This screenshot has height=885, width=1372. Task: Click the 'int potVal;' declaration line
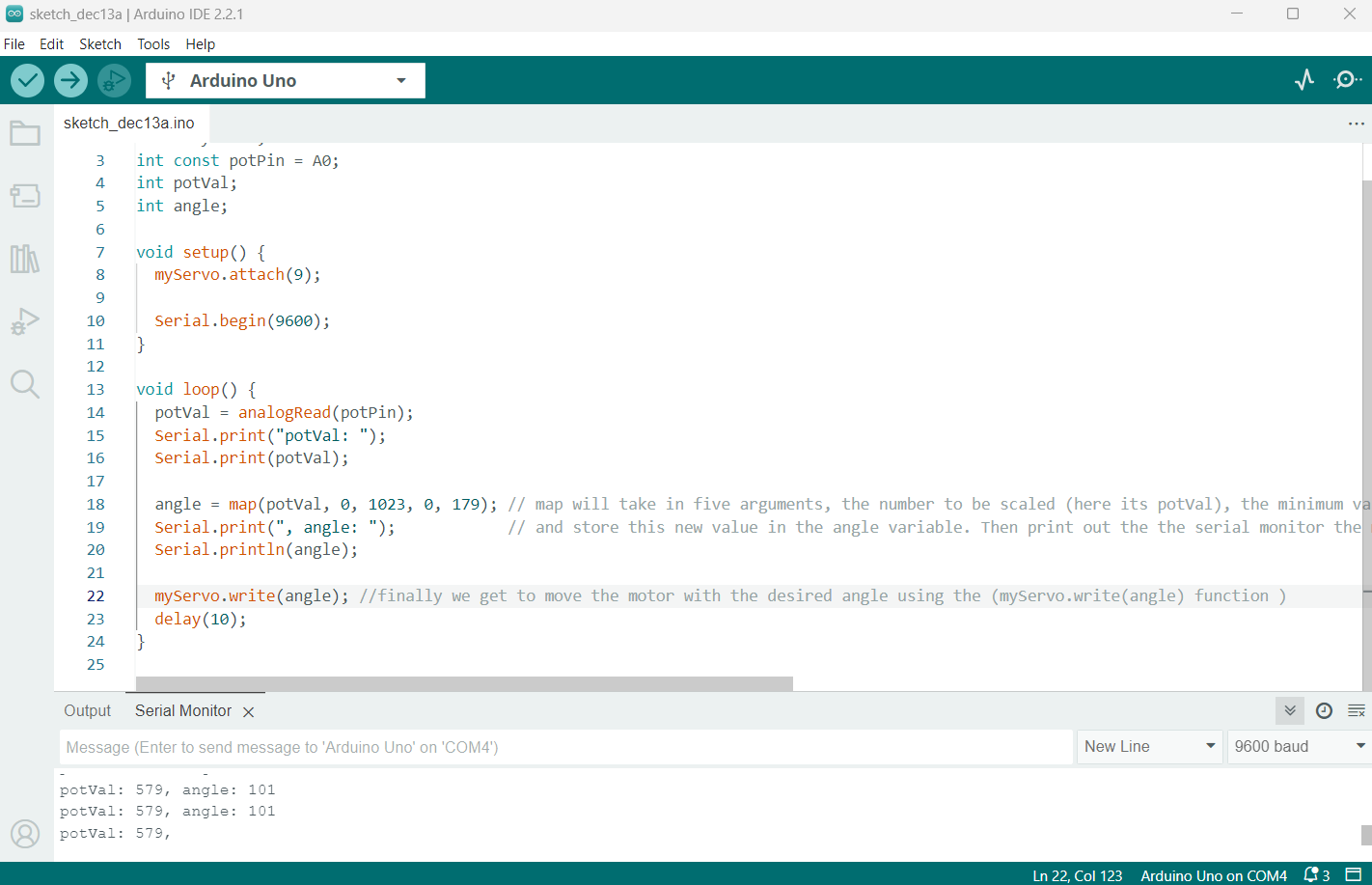(186, 183)
